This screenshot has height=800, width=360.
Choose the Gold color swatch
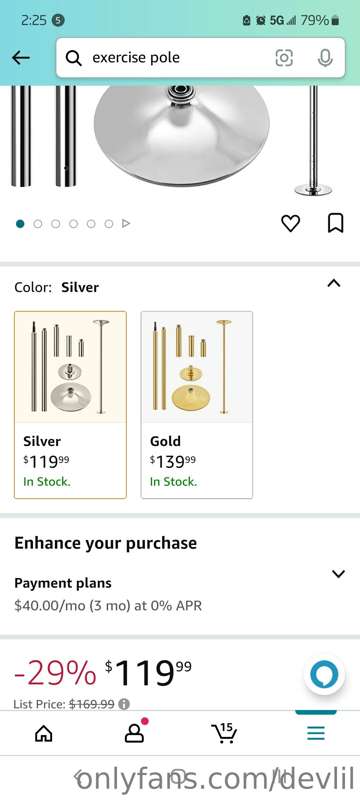pos(197,405)
